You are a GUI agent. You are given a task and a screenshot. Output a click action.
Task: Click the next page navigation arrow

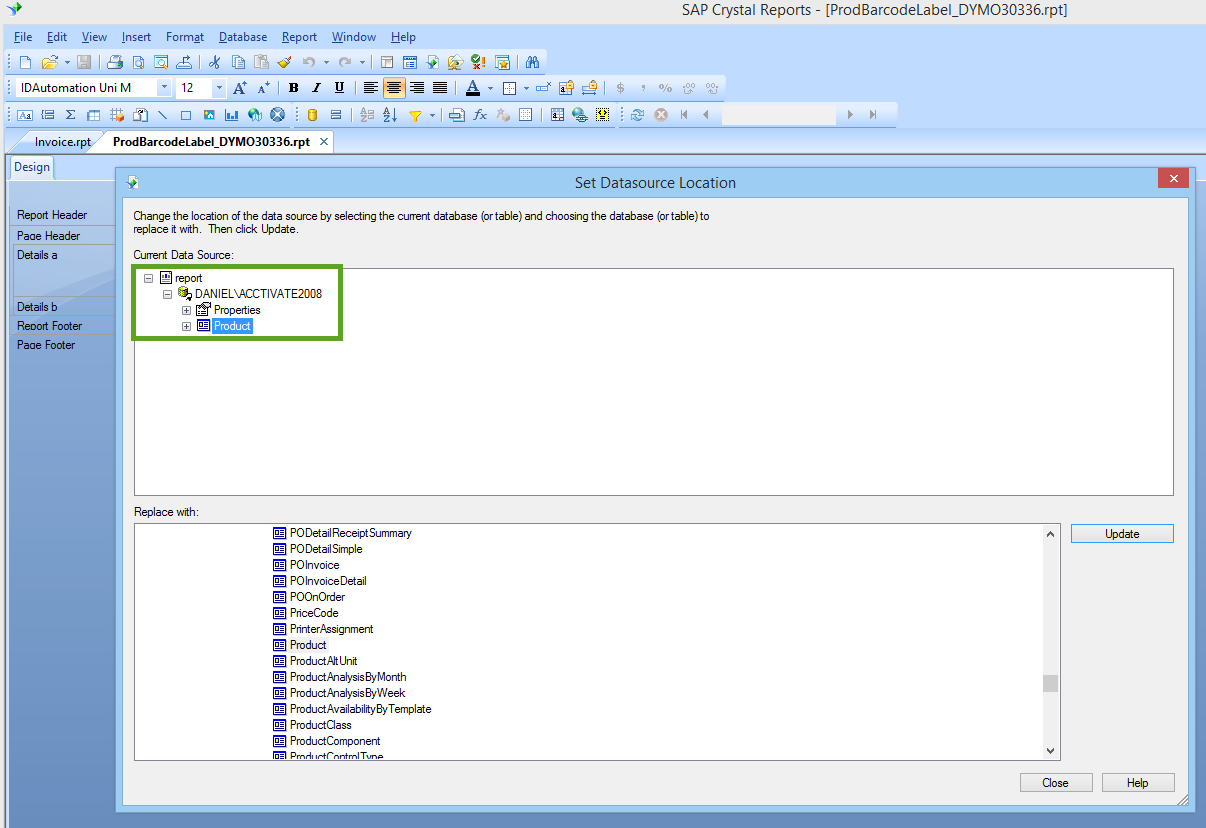click(851, 115)
